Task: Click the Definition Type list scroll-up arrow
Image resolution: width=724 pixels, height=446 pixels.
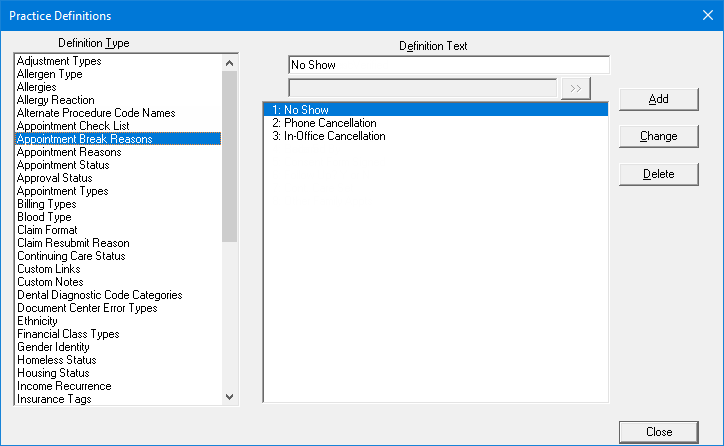Action: pos(229,63)
